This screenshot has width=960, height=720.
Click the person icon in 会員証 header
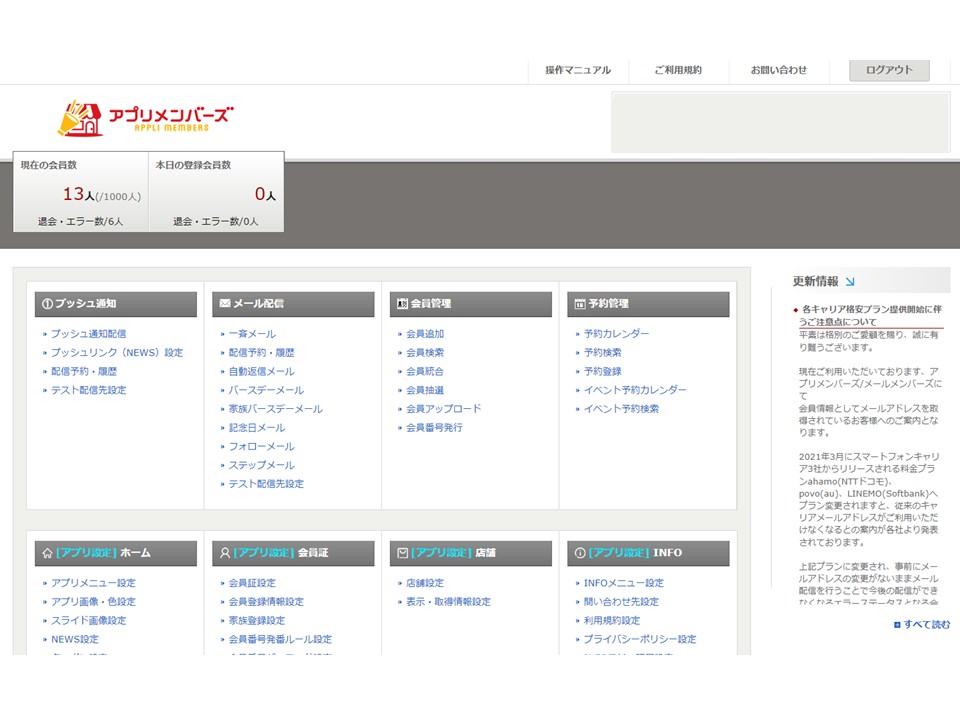pyautogui.click(x=224, y=553)
